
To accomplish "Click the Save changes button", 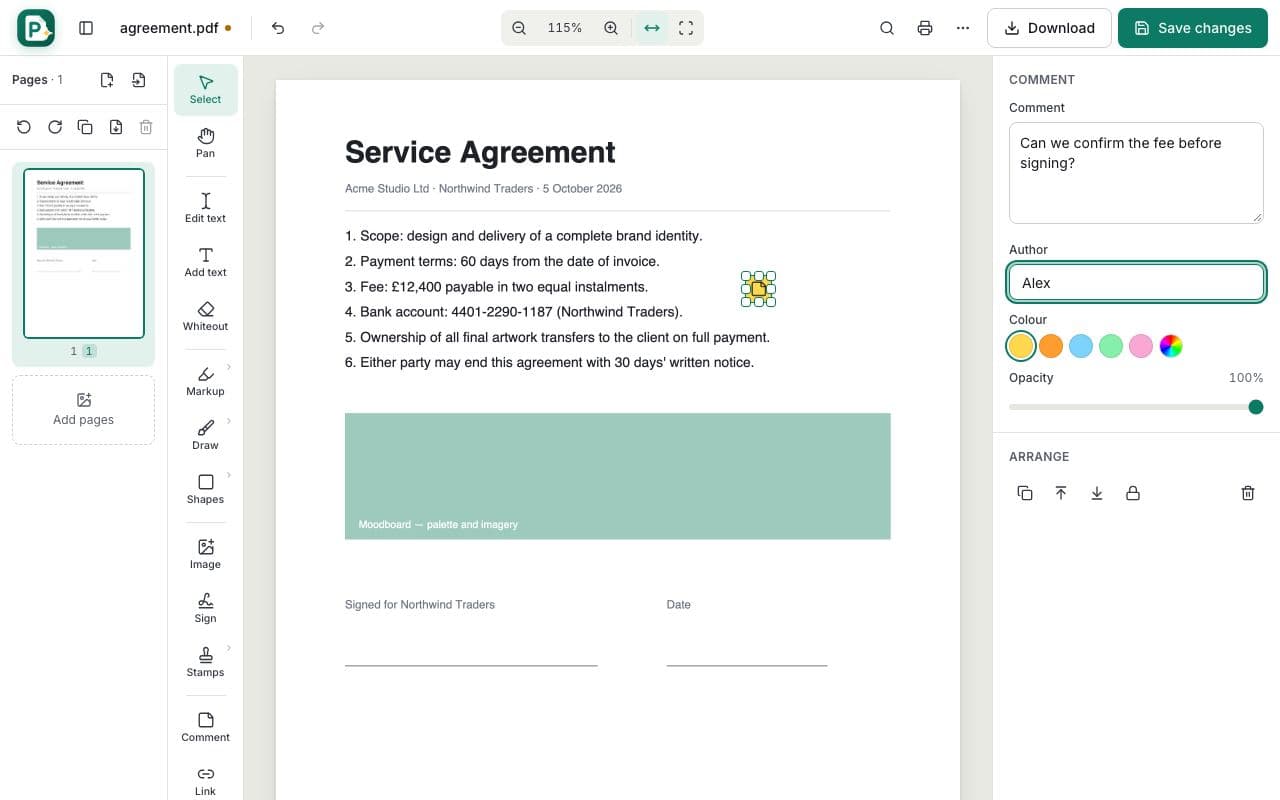I will point(1193,28).
